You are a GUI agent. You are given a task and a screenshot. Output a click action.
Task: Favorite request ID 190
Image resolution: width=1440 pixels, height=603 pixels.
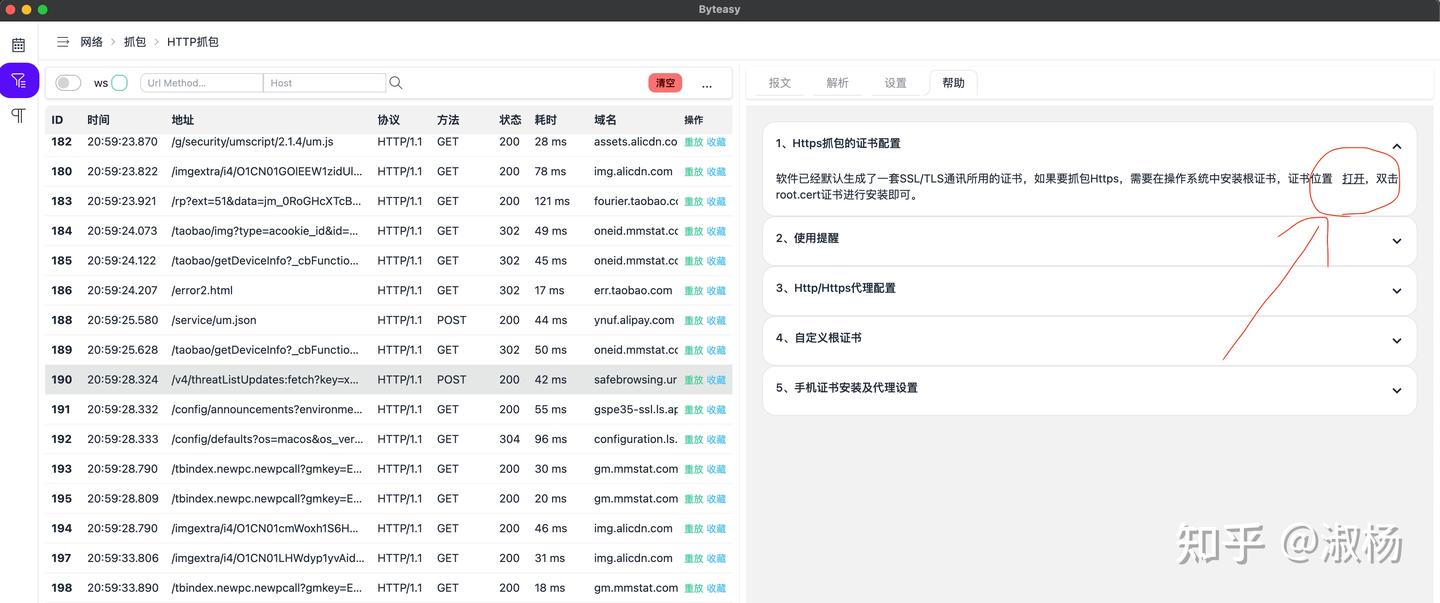coord(716,380)
